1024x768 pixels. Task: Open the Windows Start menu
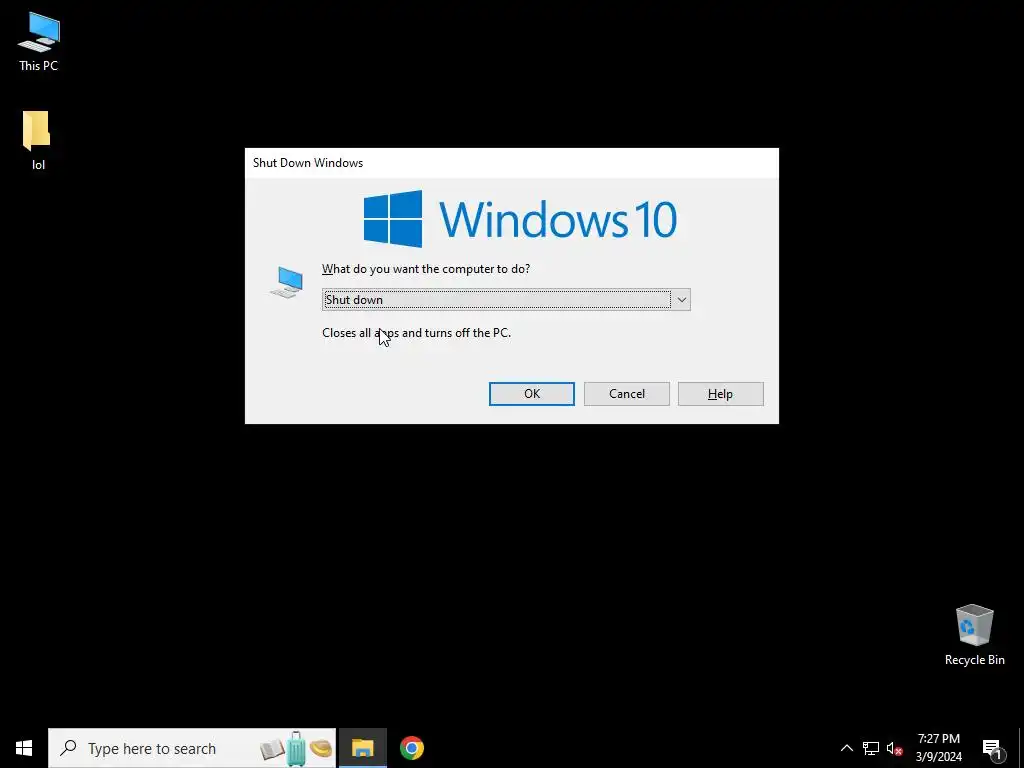(24, 748)
